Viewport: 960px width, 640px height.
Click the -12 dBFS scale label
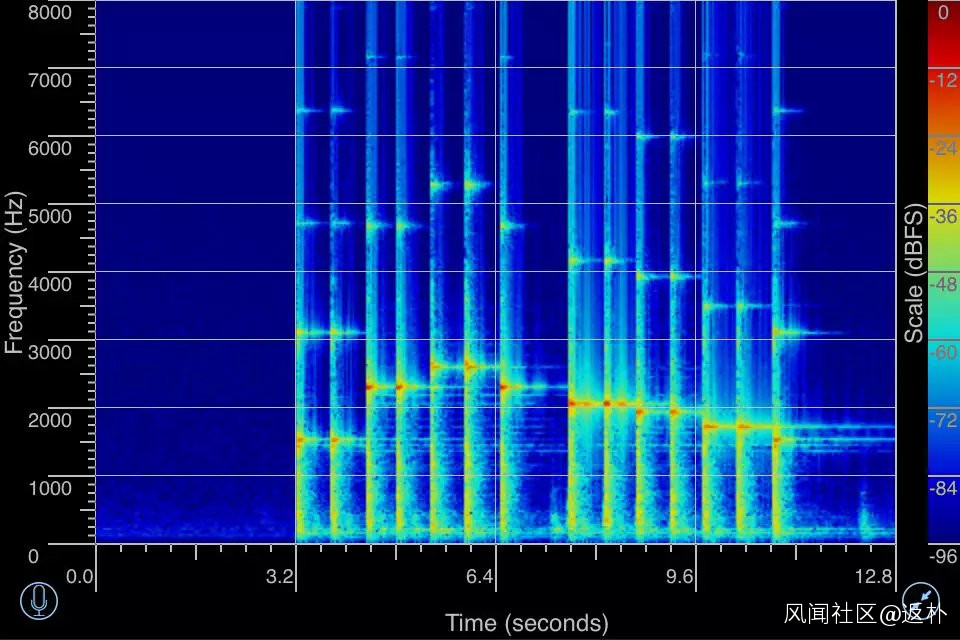[x=943, y=80]
